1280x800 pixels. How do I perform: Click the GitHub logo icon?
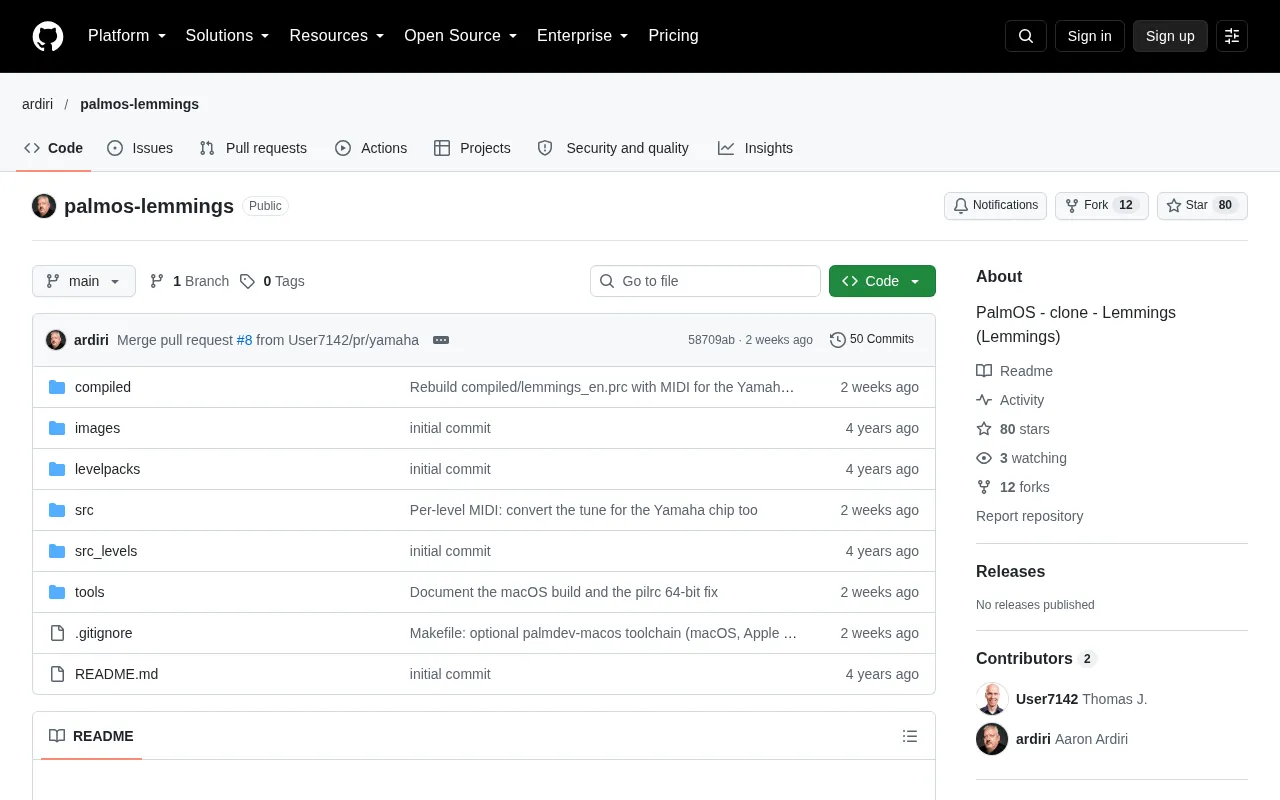pyautogui.click(x=48, y=36)
